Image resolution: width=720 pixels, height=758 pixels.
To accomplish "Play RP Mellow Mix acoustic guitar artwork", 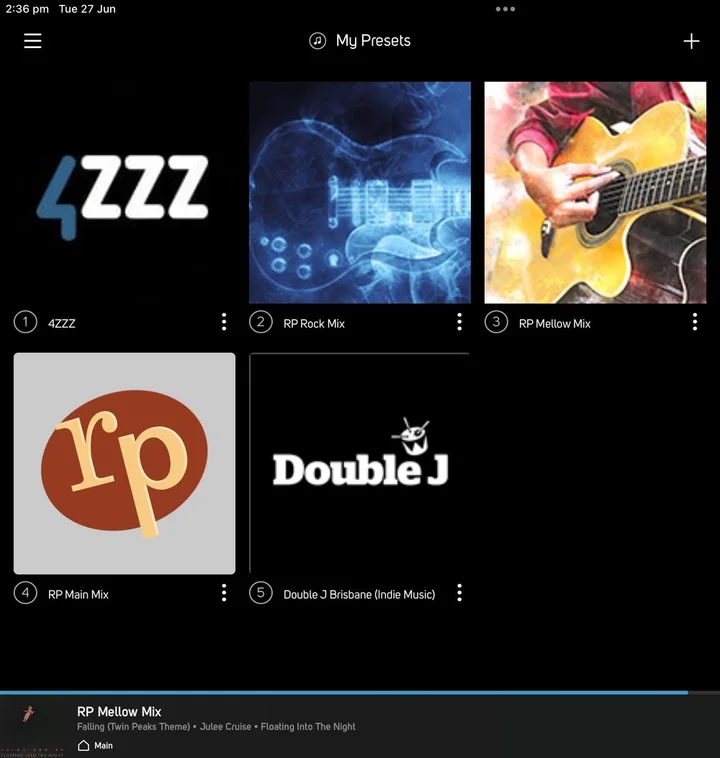I will click(595, 192).
